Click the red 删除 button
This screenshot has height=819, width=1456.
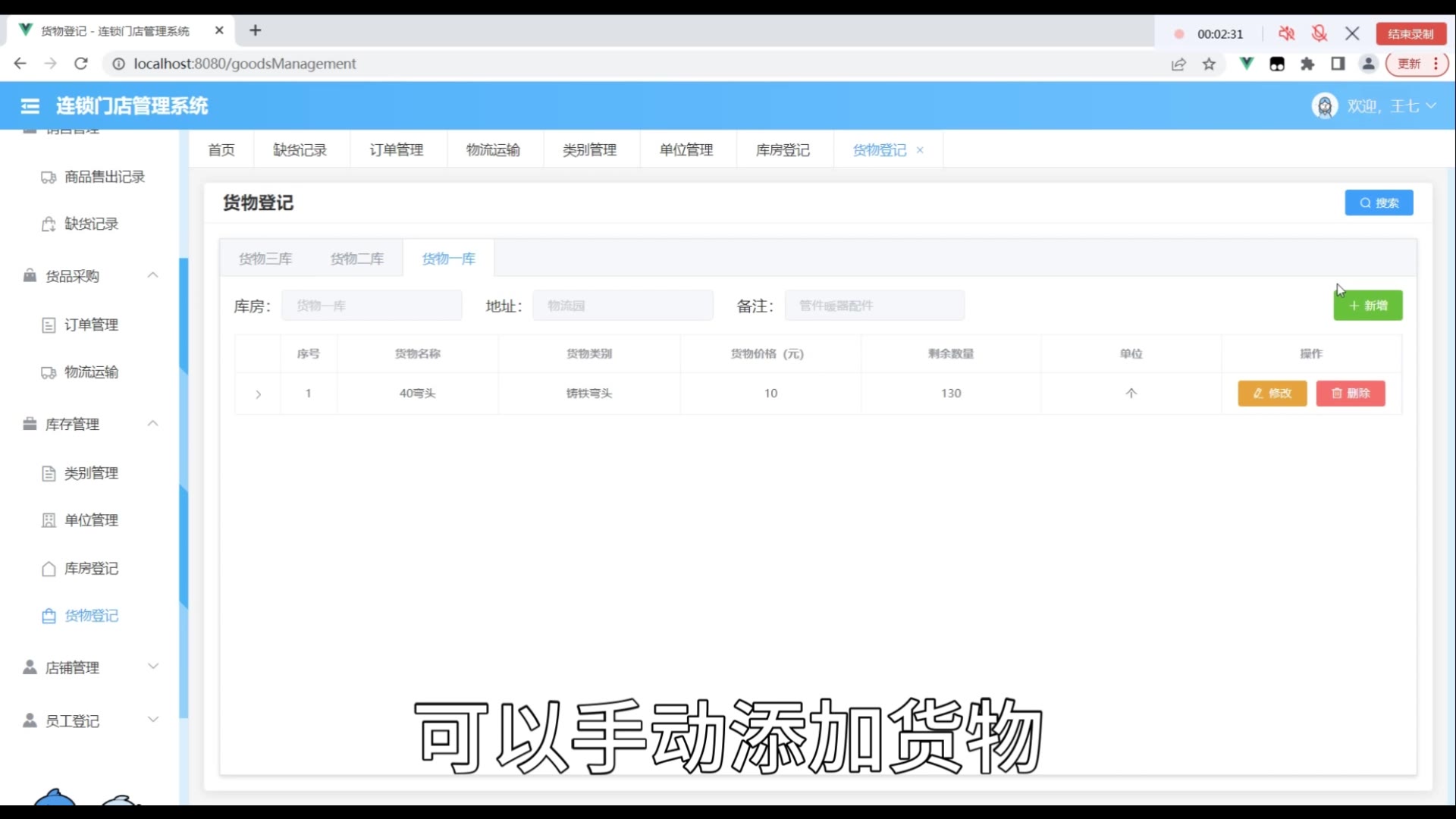[x=1350, y=394]
